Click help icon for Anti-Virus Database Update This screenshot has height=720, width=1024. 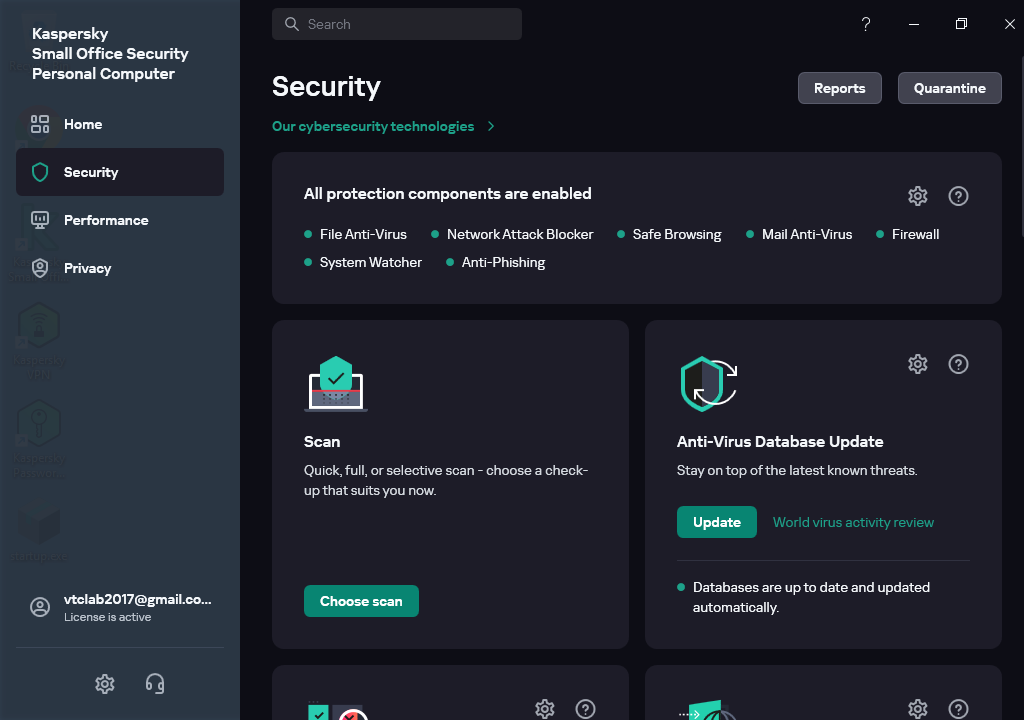(x=958, y=364)
